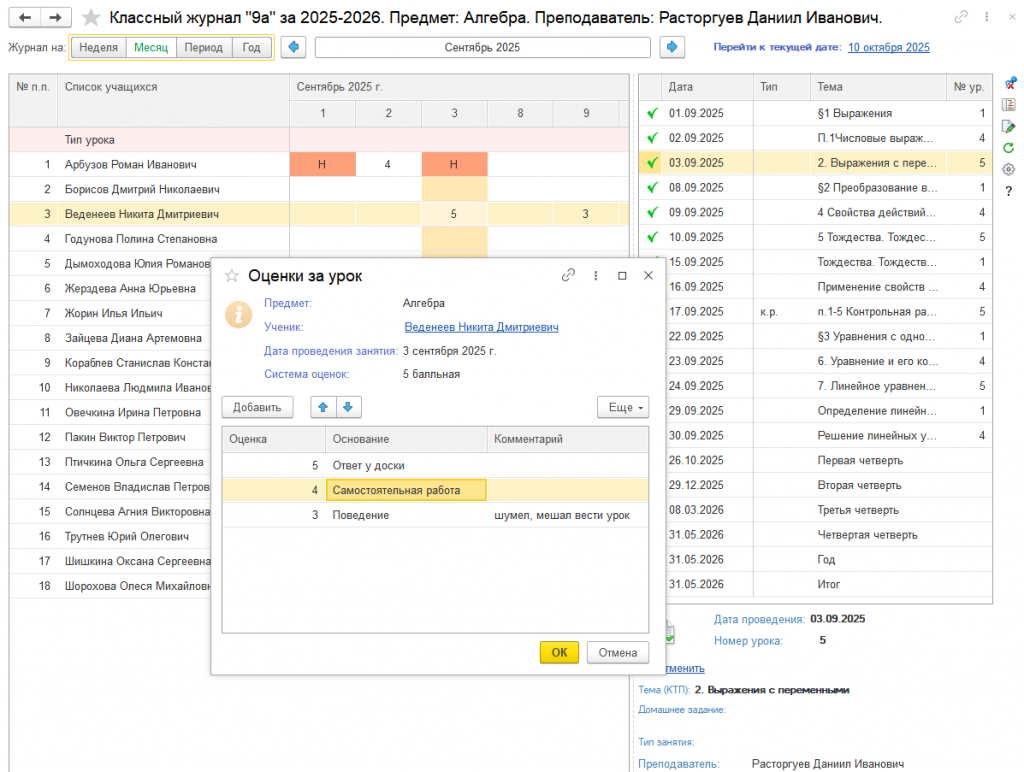Copy link in 'Оценки за урок' dialog
This screenshot has height=772, width=1024.
click(568, 276)
